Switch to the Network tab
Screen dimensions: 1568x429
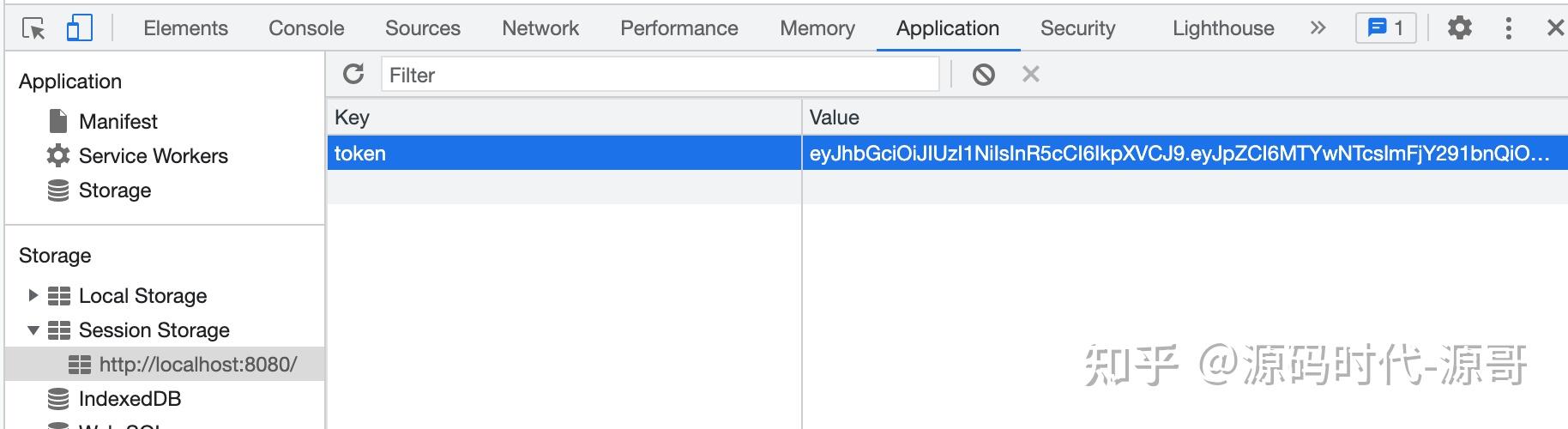[x=540, y=28]
